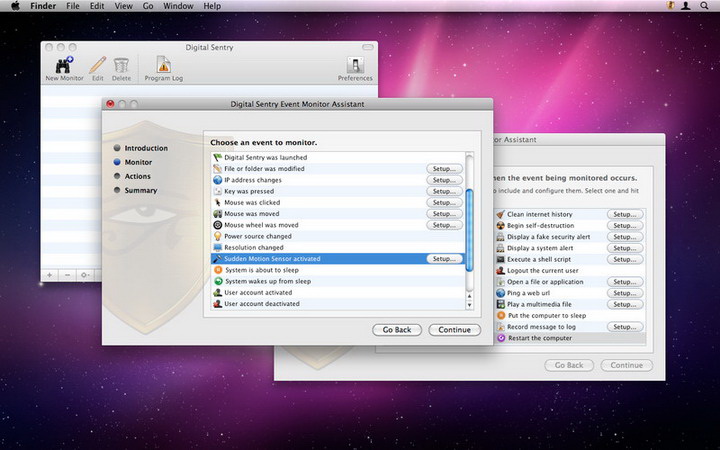This screenshot has height=450, width=720.
Task: Open Preferences from the toolbar
Action: point(354,64)
